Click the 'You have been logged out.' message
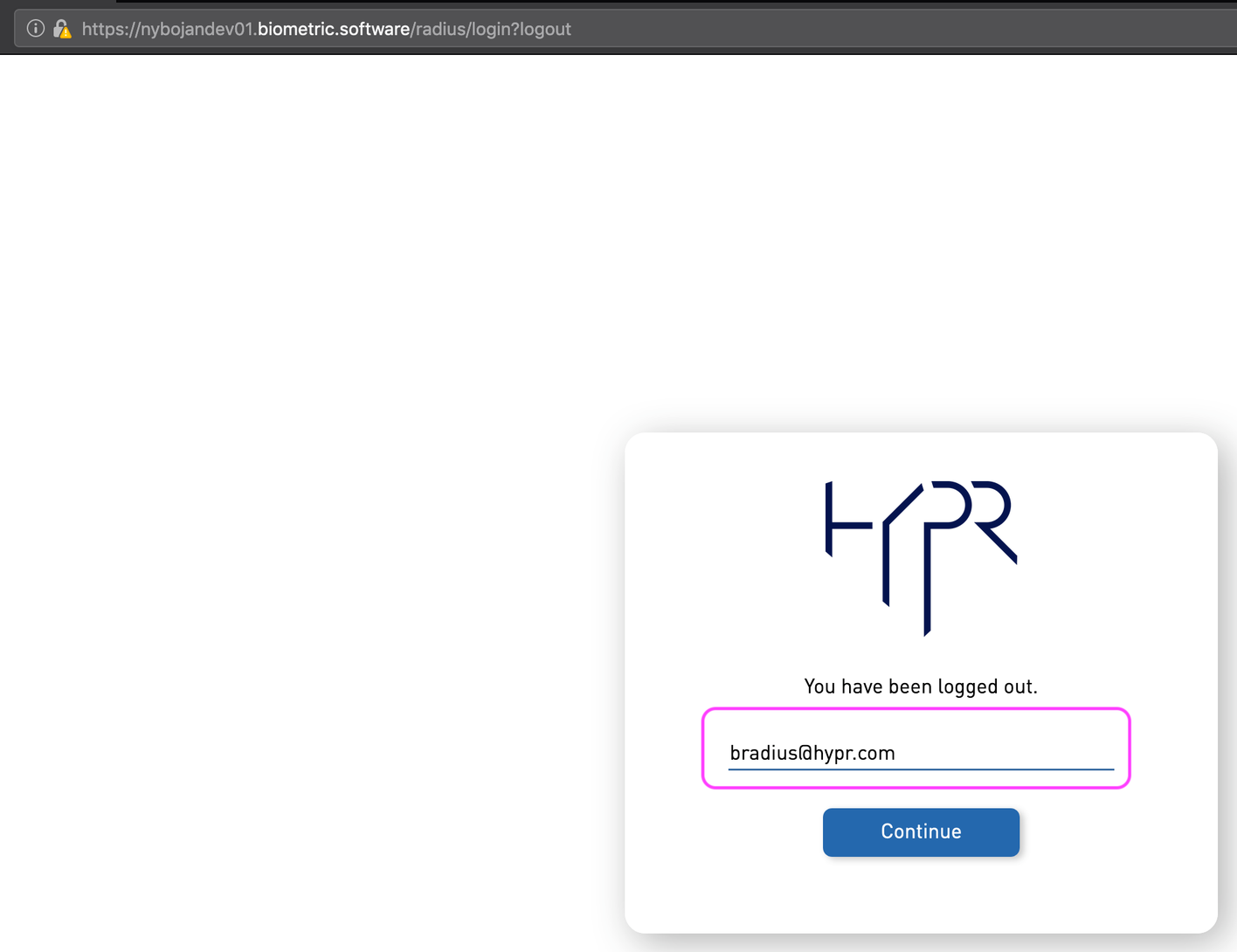 click(921, 686)
